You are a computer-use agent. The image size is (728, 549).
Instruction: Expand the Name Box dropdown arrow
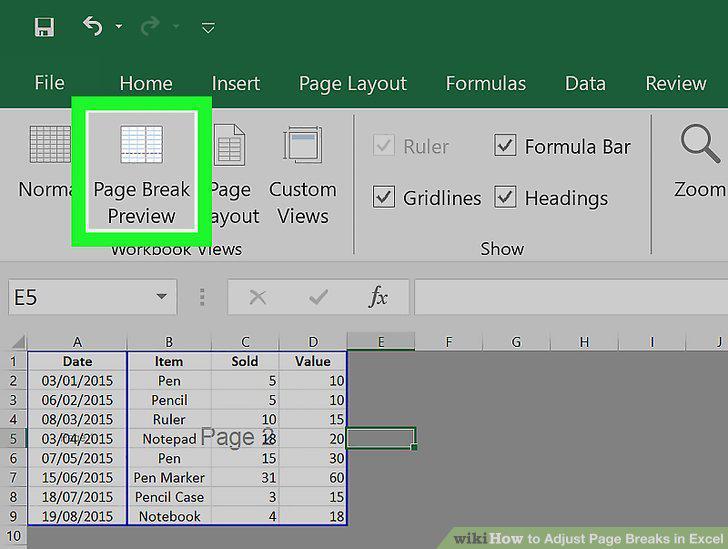pyautogui.click(x=162, y=296)
